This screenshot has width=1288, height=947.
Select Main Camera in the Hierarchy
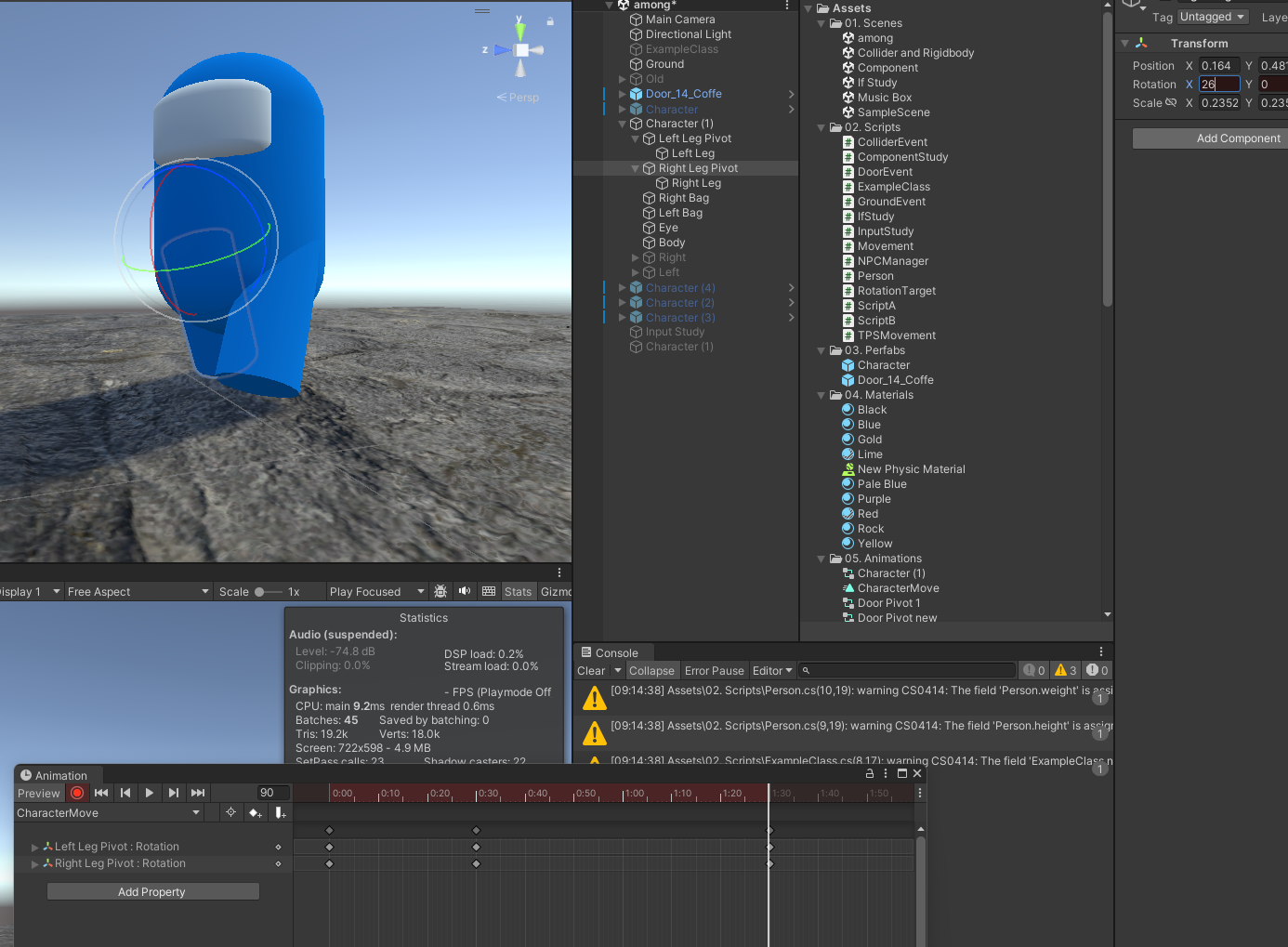680,20
